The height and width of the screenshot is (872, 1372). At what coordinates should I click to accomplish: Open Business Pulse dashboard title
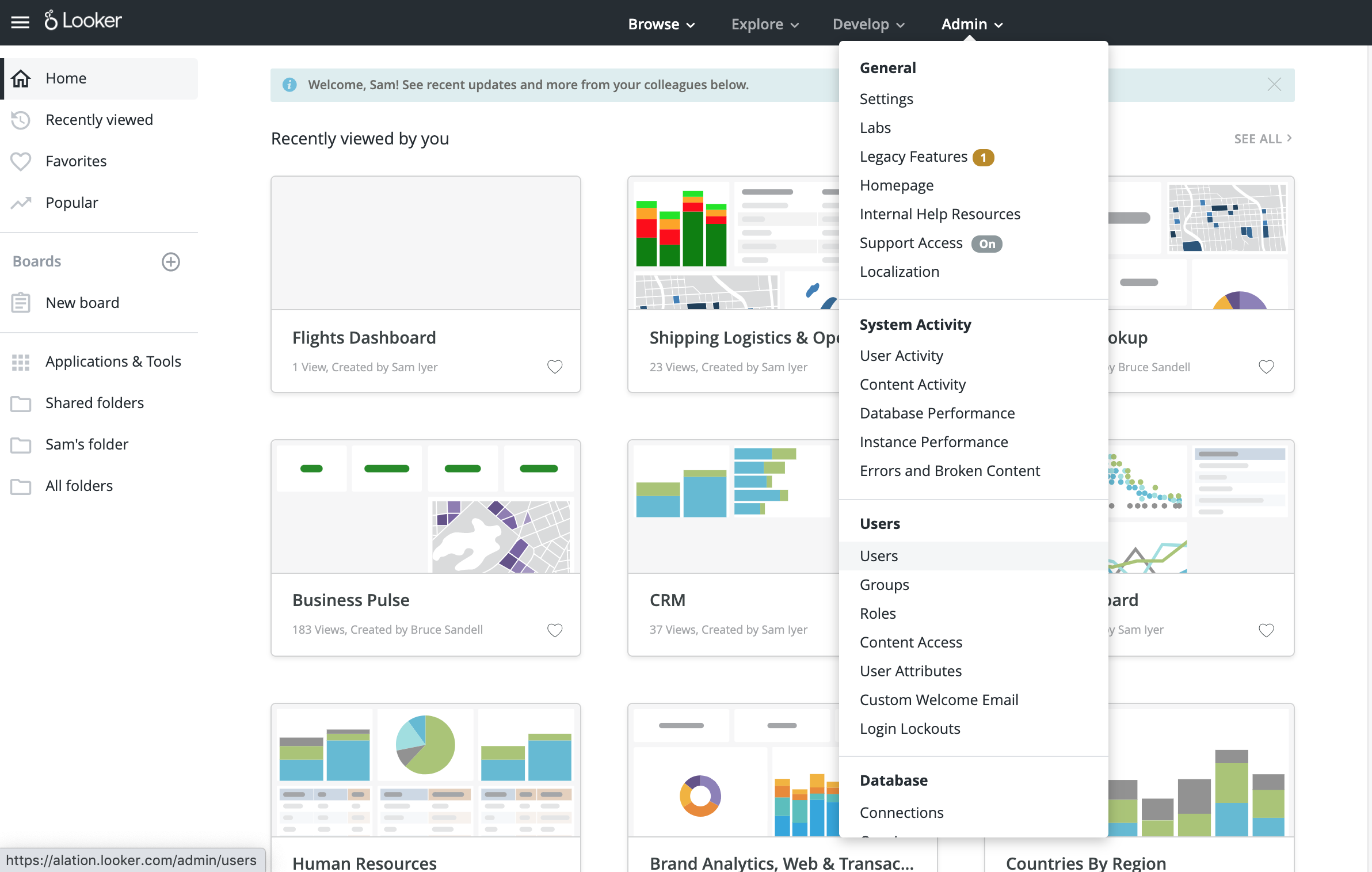pos(350,600)
